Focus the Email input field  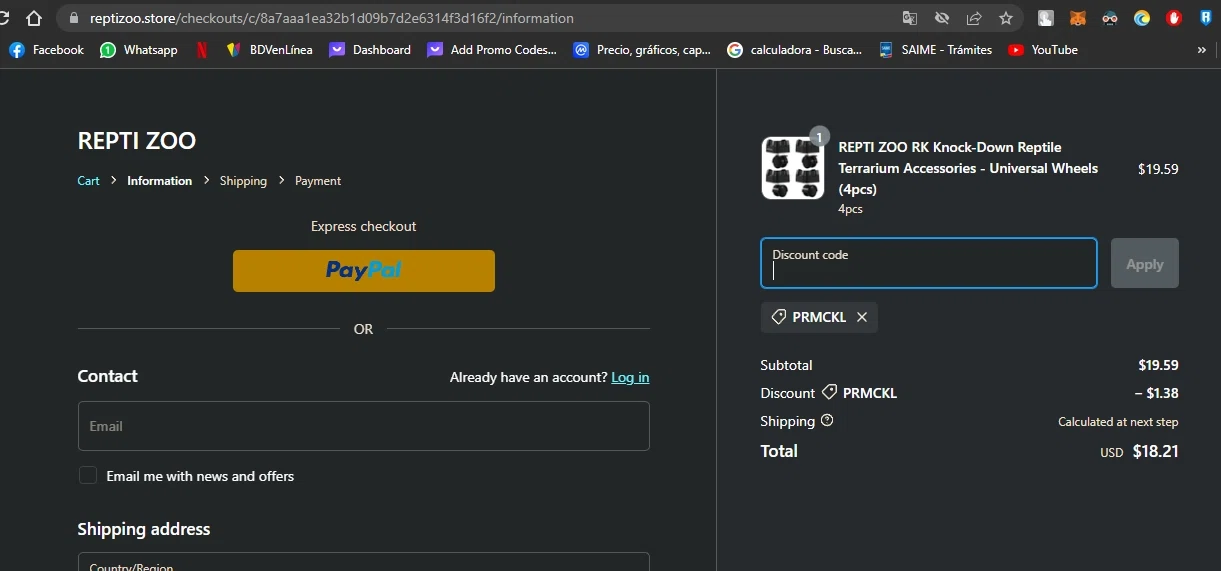tap(364, 426)
